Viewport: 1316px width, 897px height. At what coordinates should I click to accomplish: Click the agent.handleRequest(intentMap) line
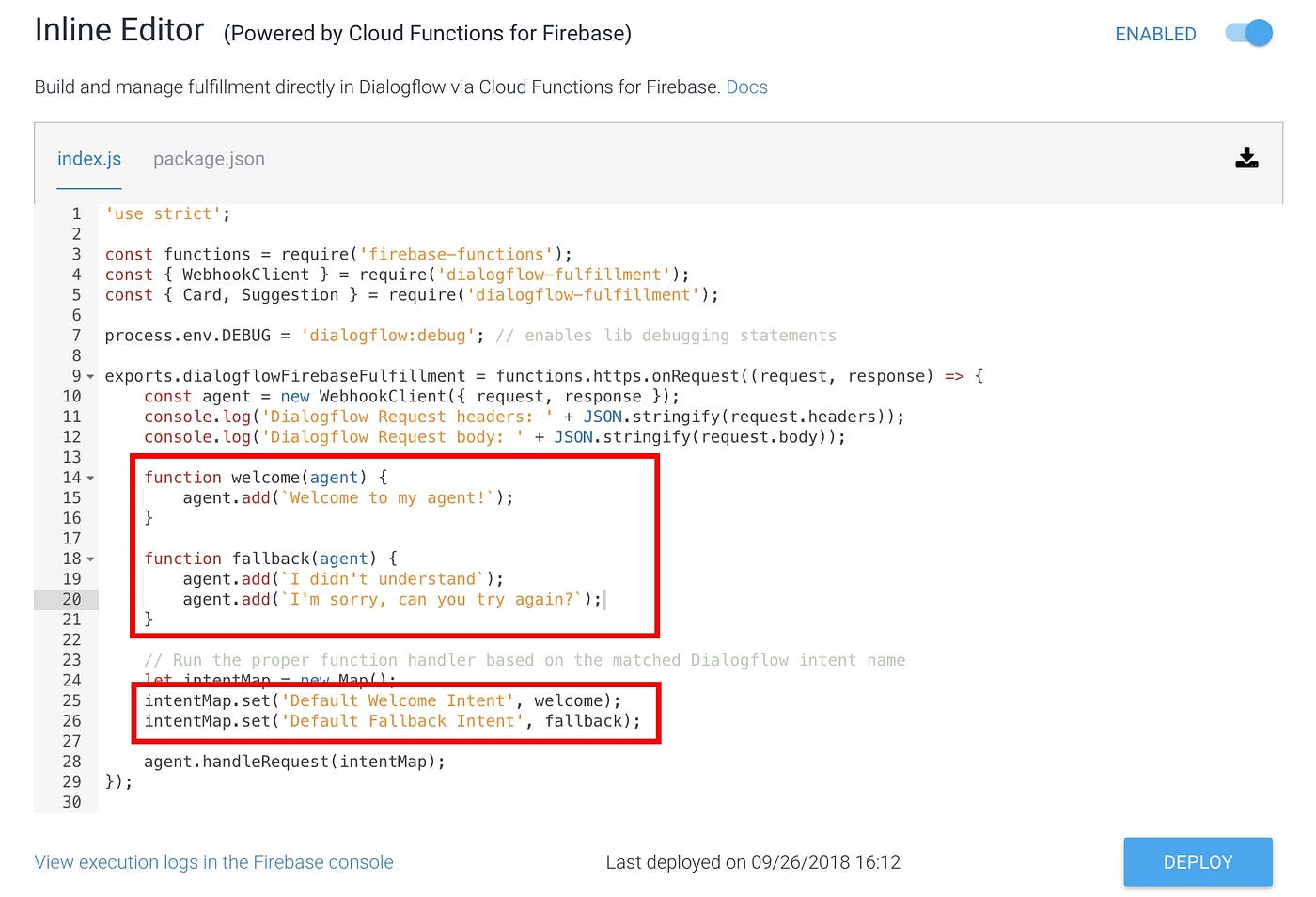pyautogui.click(x=294, y=762)
